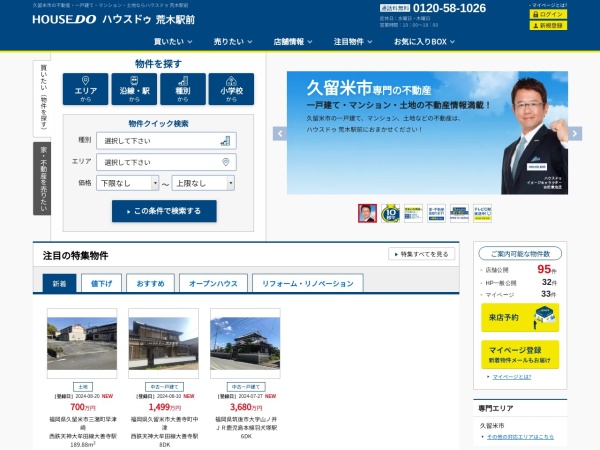Switch to the 新着 tab
Image resolution: width=600 pixels, height=450 pixels.
pos(59,284)
